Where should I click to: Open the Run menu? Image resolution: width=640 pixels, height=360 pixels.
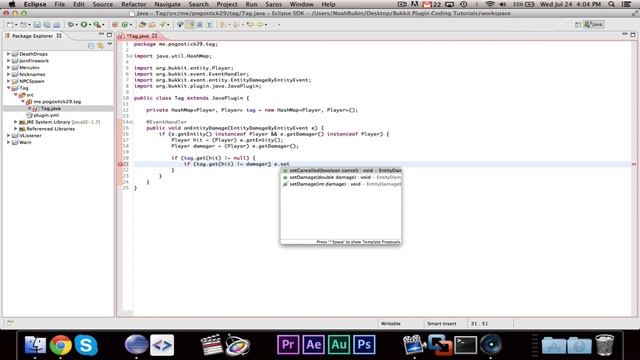(251, 4)
